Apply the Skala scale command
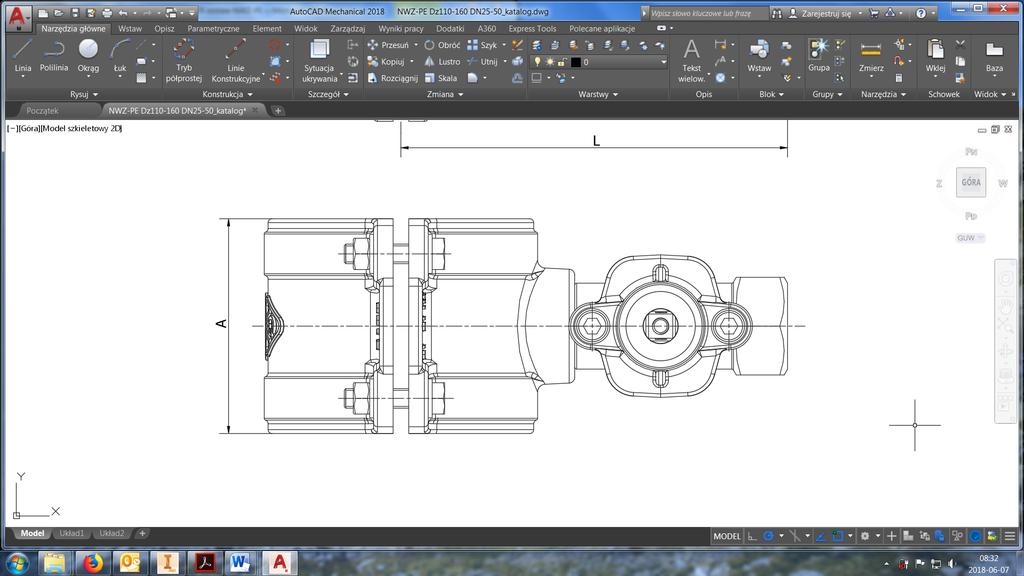This screenshot has height=576, width=1024. pos(441,78)
